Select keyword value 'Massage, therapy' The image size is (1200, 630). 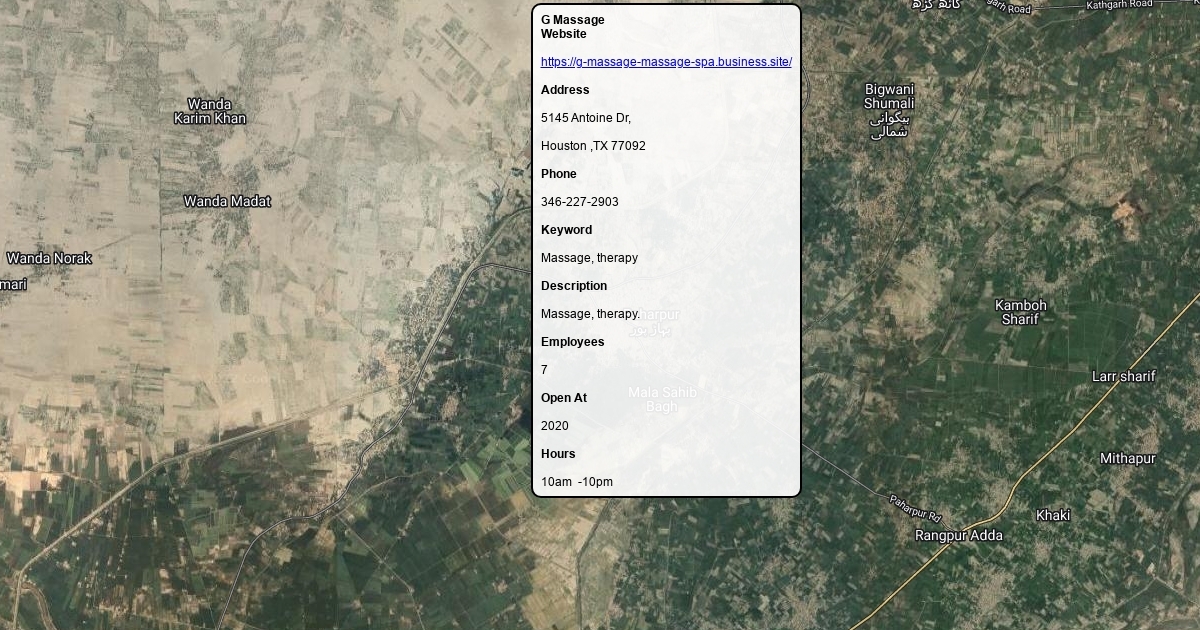click(589, 258)
